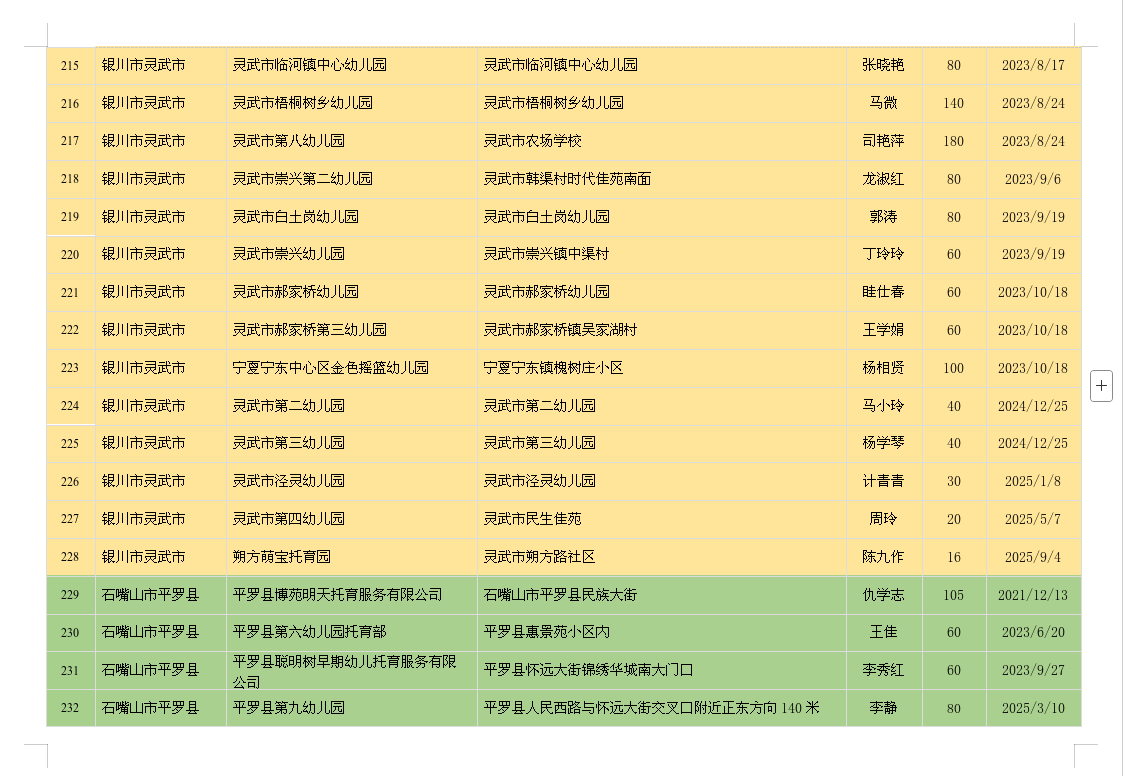Select the 平罗县博苑明天托育服务有限公司 cell
This screenshot has height=776, width=1123.
click(x=338, y=595)
